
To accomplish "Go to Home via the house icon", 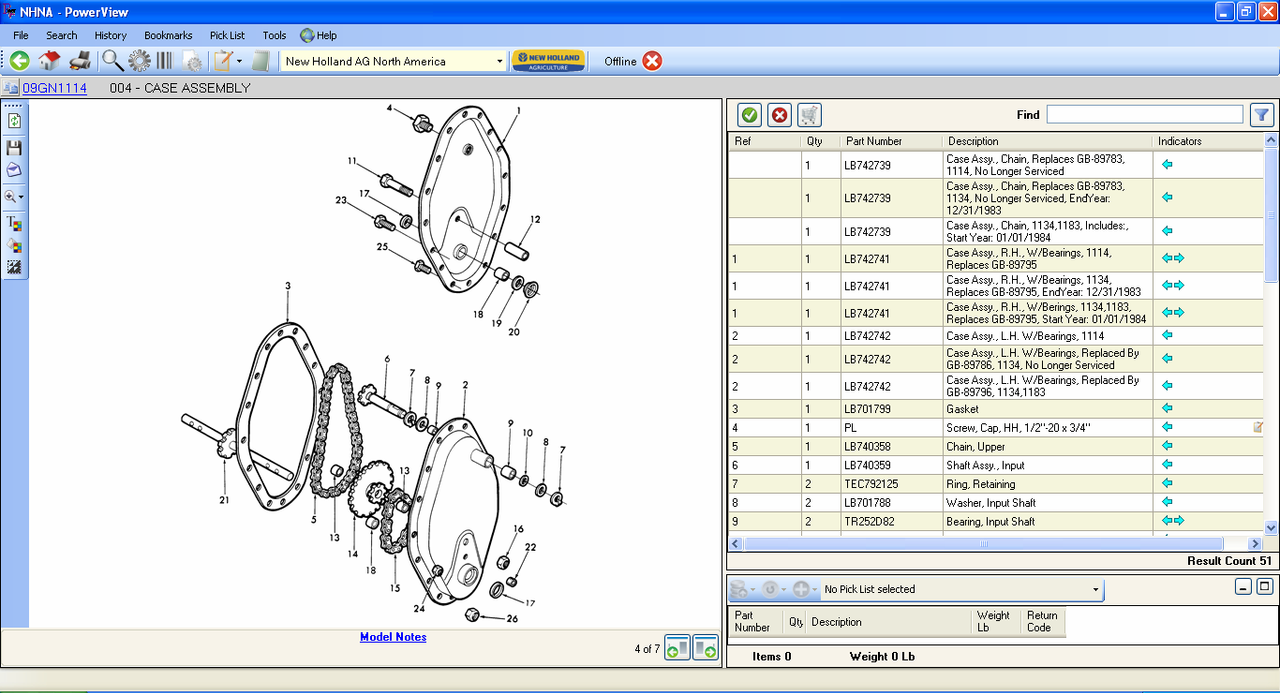I will 49,61.
